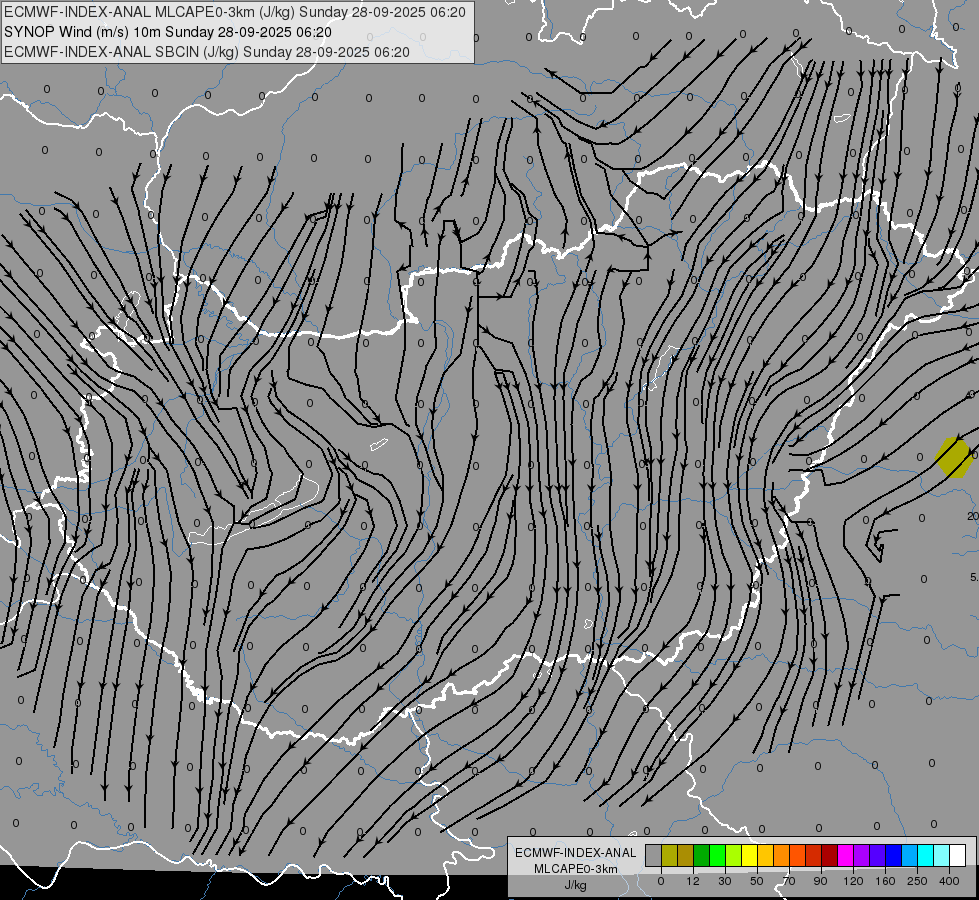The image size is (979, 900).
Task: Click the purple swatch next to magenta
Action: point(862,855)
